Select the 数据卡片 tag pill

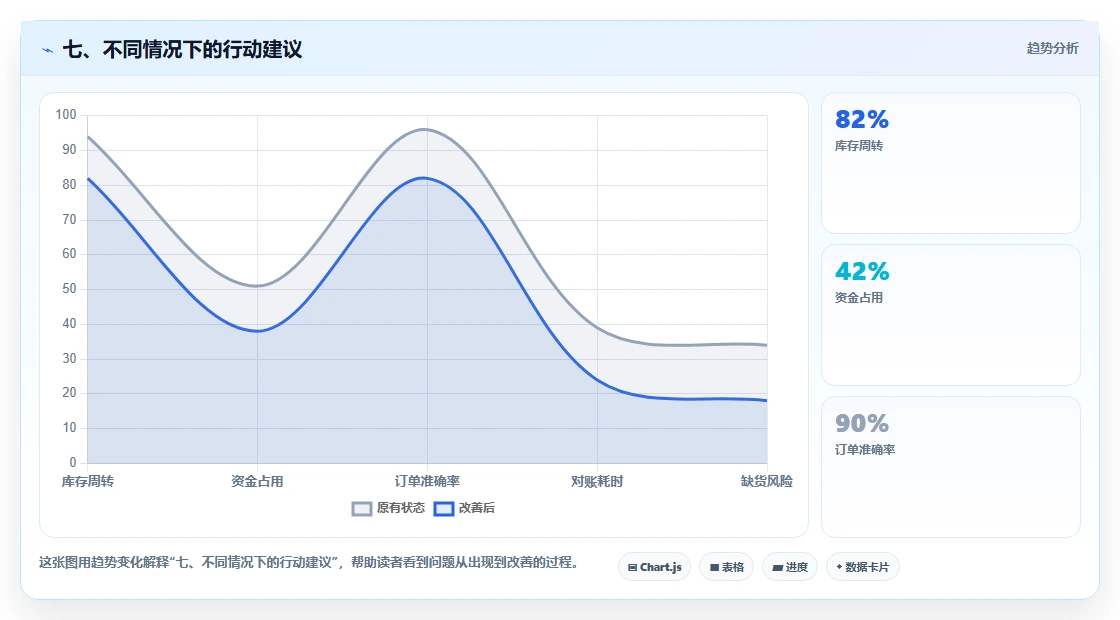tap(862, 567)
